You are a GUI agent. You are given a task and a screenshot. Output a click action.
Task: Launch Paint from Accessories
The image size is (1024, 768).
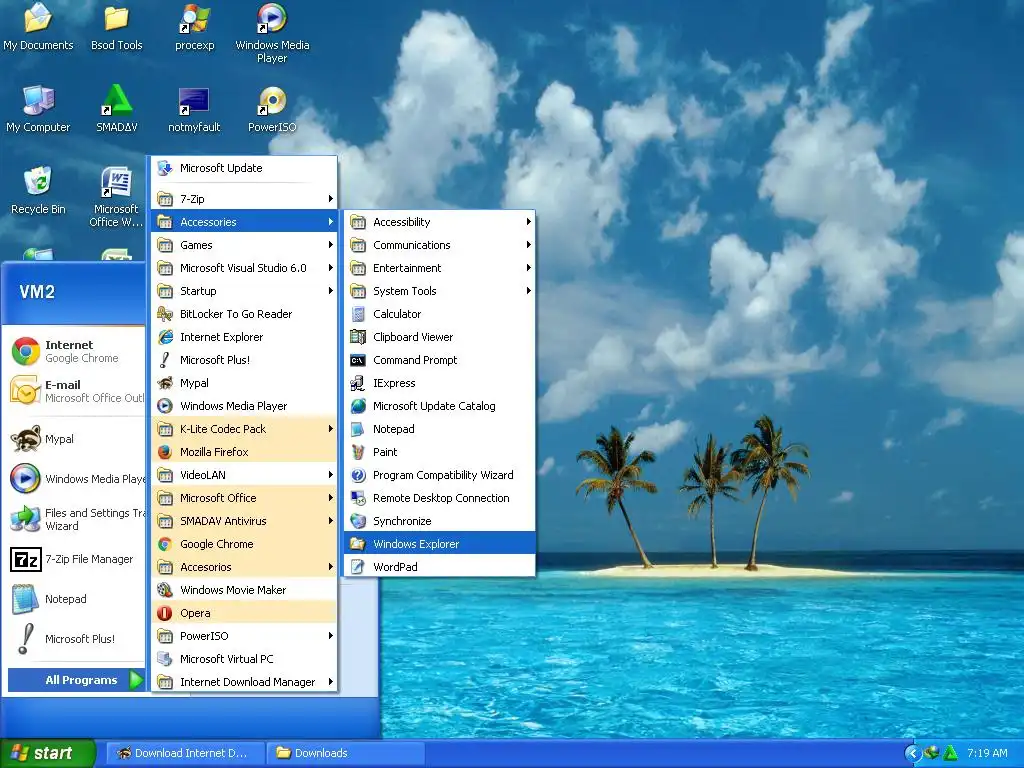pos(440,452)
